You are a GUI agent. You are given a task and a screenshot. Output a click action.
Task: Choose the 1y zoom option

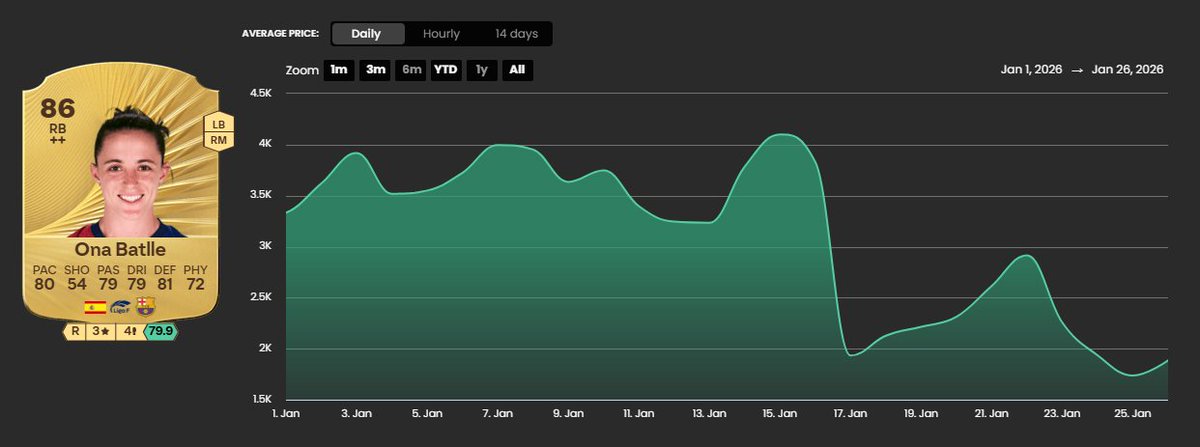pyautogui.click(x=482, y=71)
